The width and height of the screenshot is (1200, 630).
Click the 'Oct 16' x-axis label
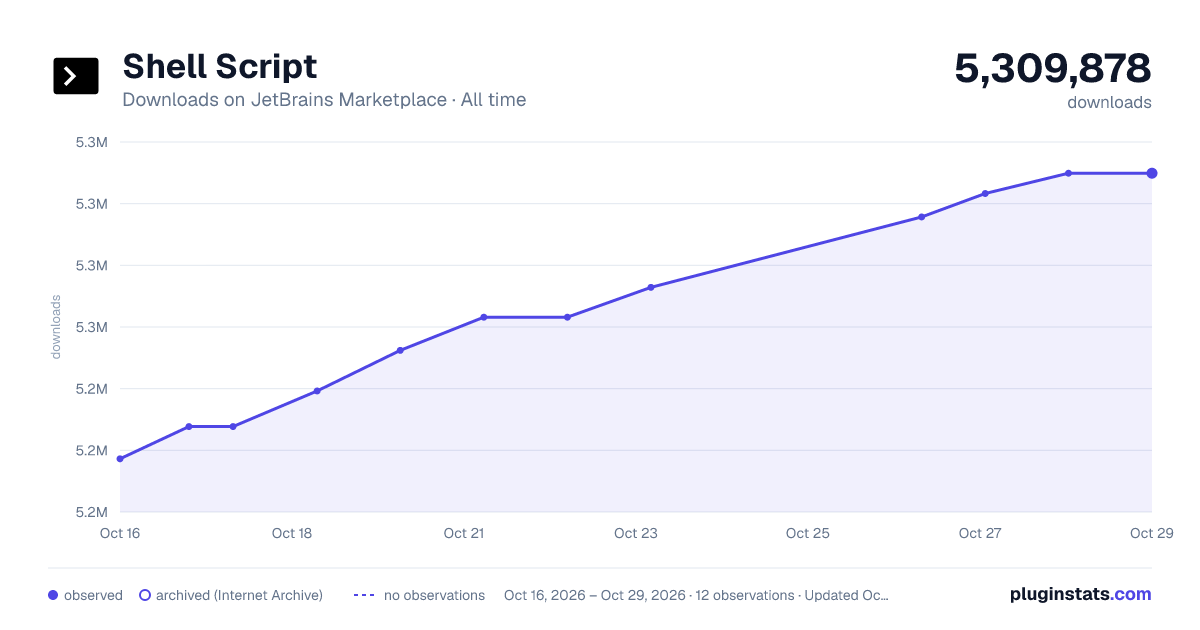120,533
